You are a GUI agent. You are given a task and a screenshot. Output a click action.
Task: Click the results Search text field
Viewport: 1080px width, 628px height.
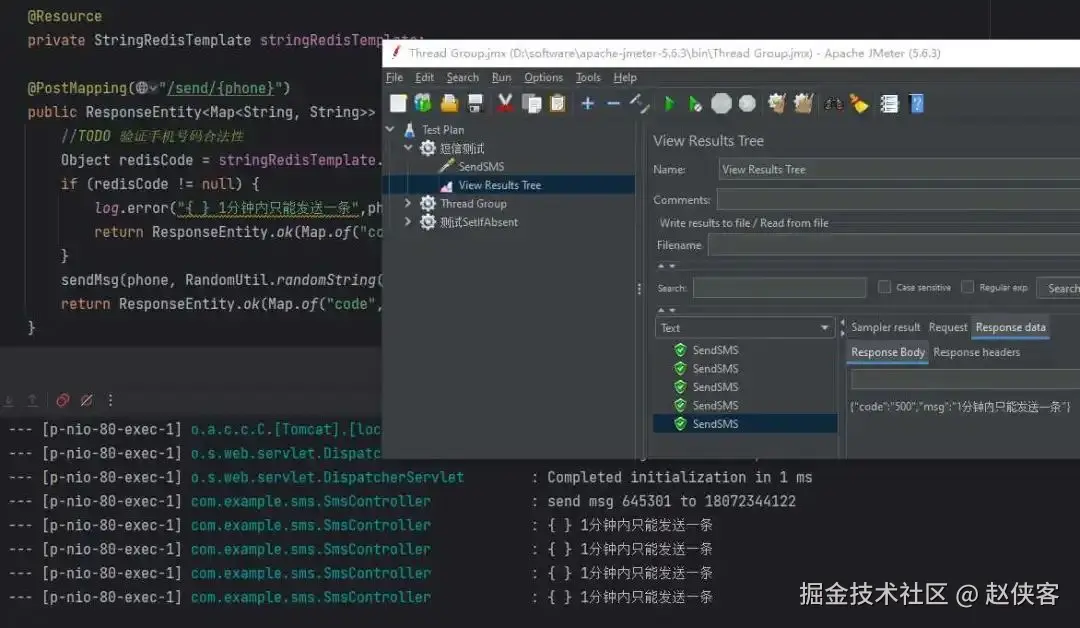[x=779, y=288]
